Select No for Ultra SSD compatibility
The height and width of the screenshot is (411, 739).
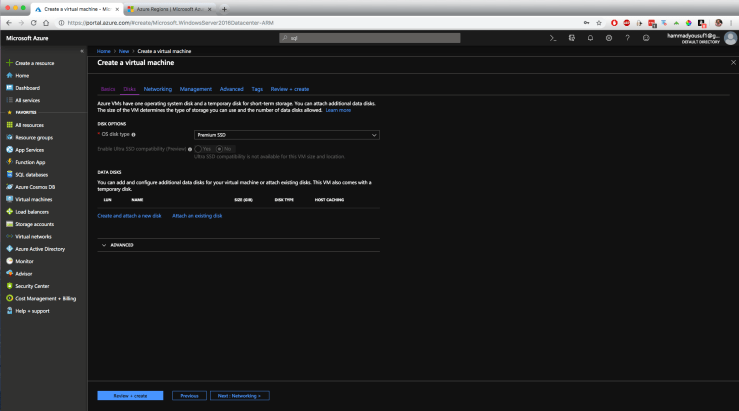pyautogui.click(x=220, y=148)
